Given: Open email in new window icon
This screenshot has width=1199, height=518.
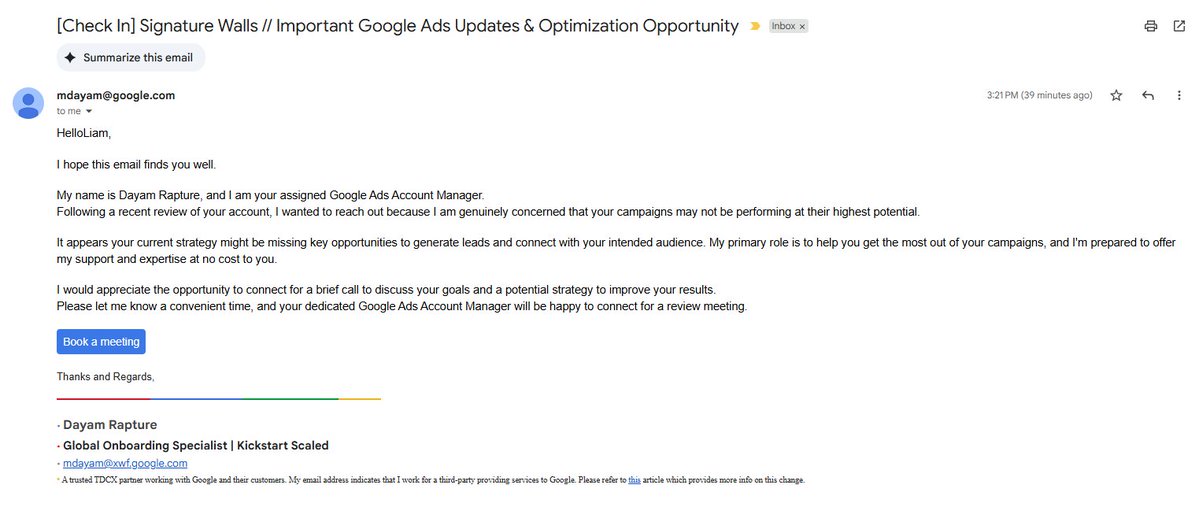Looking at the screenshot, I should coord(1179,26).
